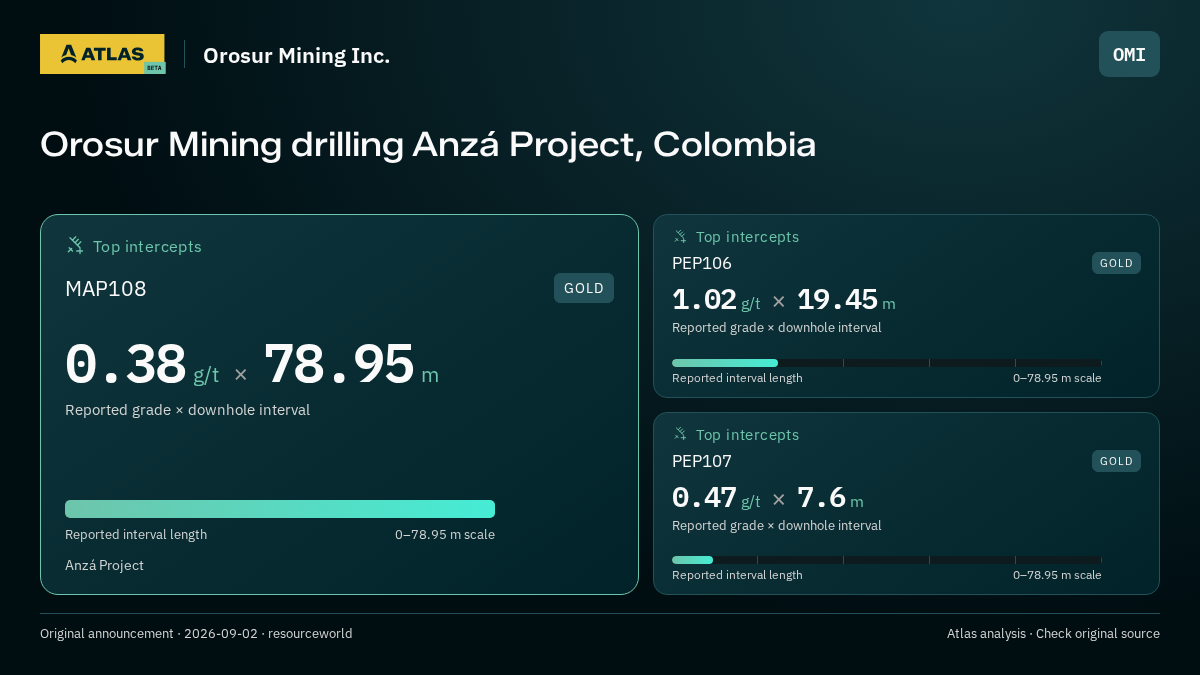Click the GOLD tag on MAP108 card
The width and height of the screenshot is (1200, 675).
[x=584, y=288]
